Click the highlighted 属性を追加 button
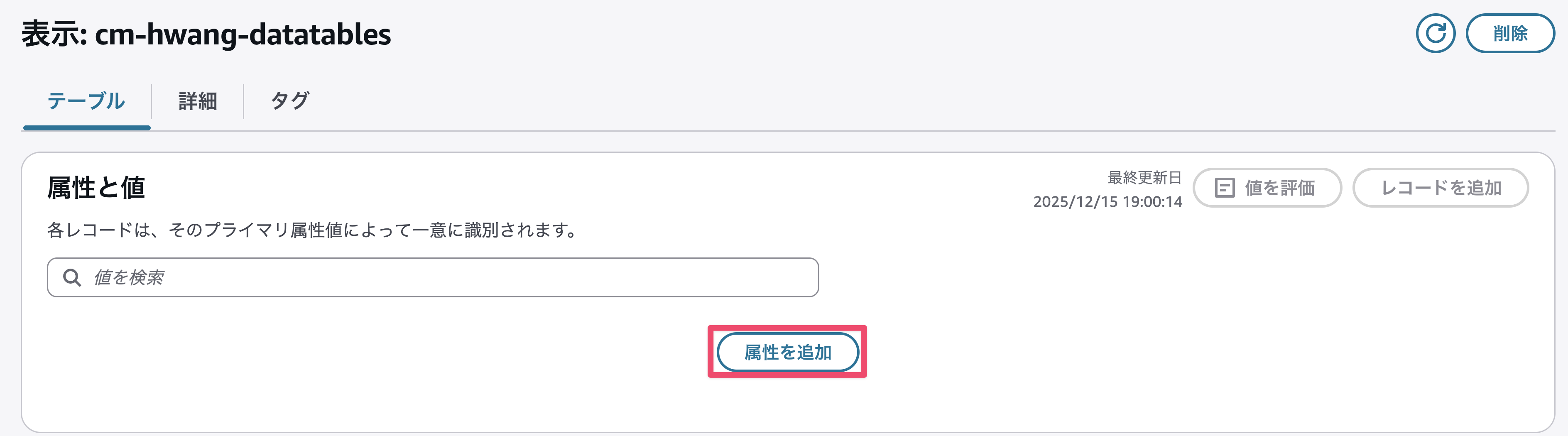 coord(788,352)
